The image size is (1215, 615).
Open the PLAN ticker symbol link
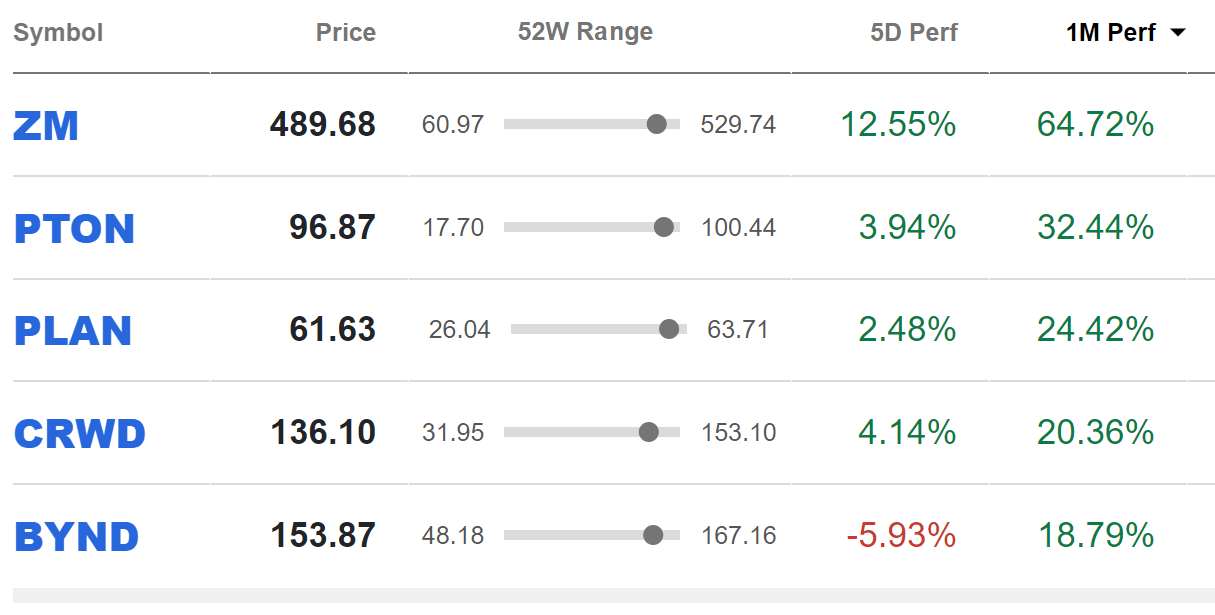pos(73,331)
